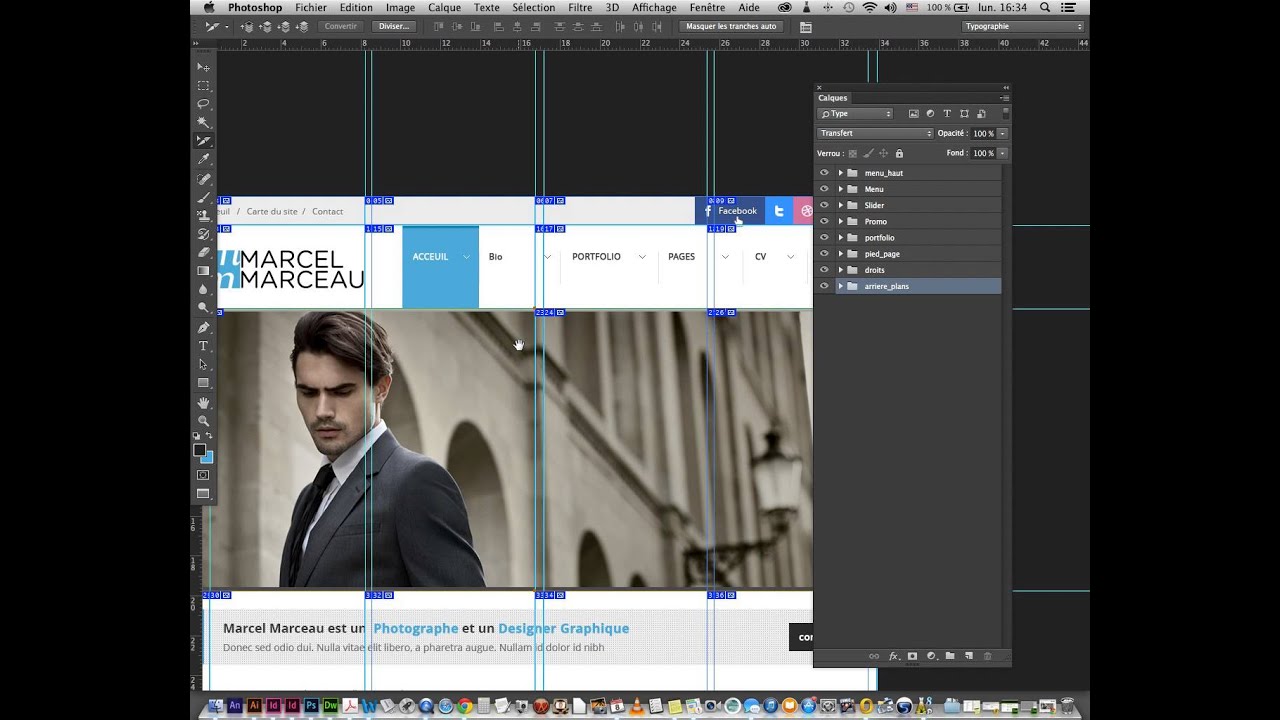The image size is (1280, 720).
Task: Open the Calque menu
Action: 445,7
